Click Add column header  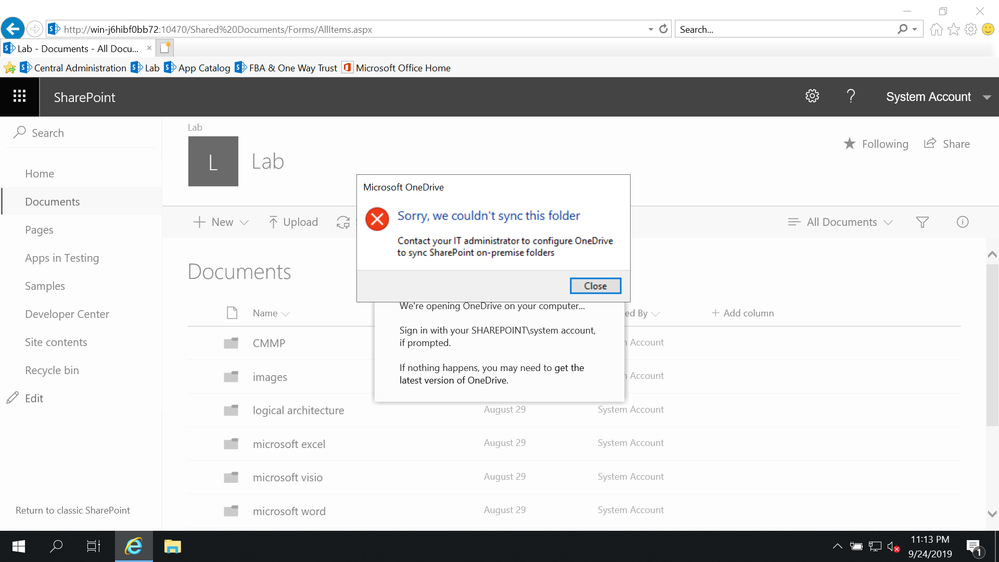click(x=742, y=313)
